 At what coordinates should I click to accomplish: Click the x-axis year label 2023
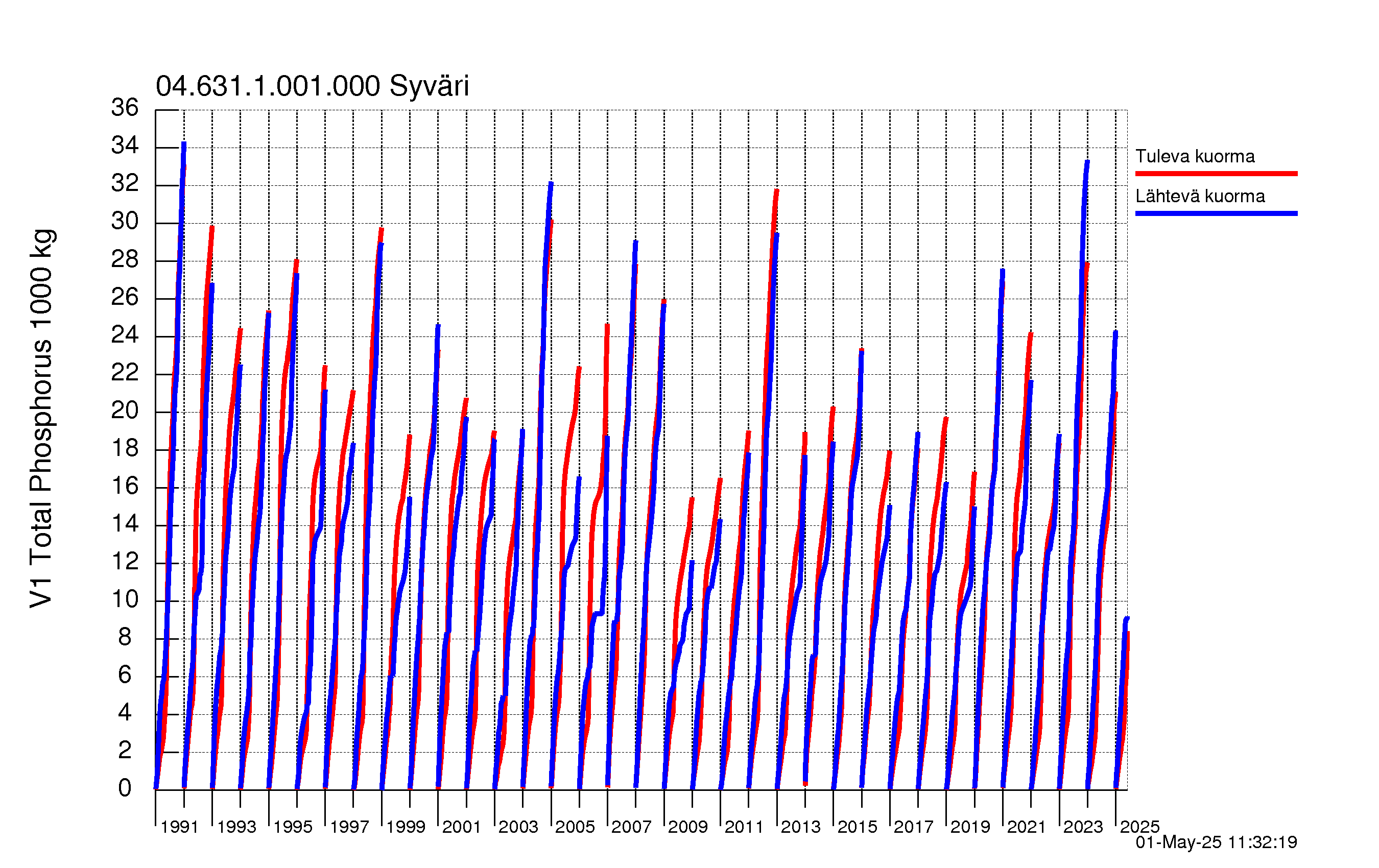(x=1083, y=827)
